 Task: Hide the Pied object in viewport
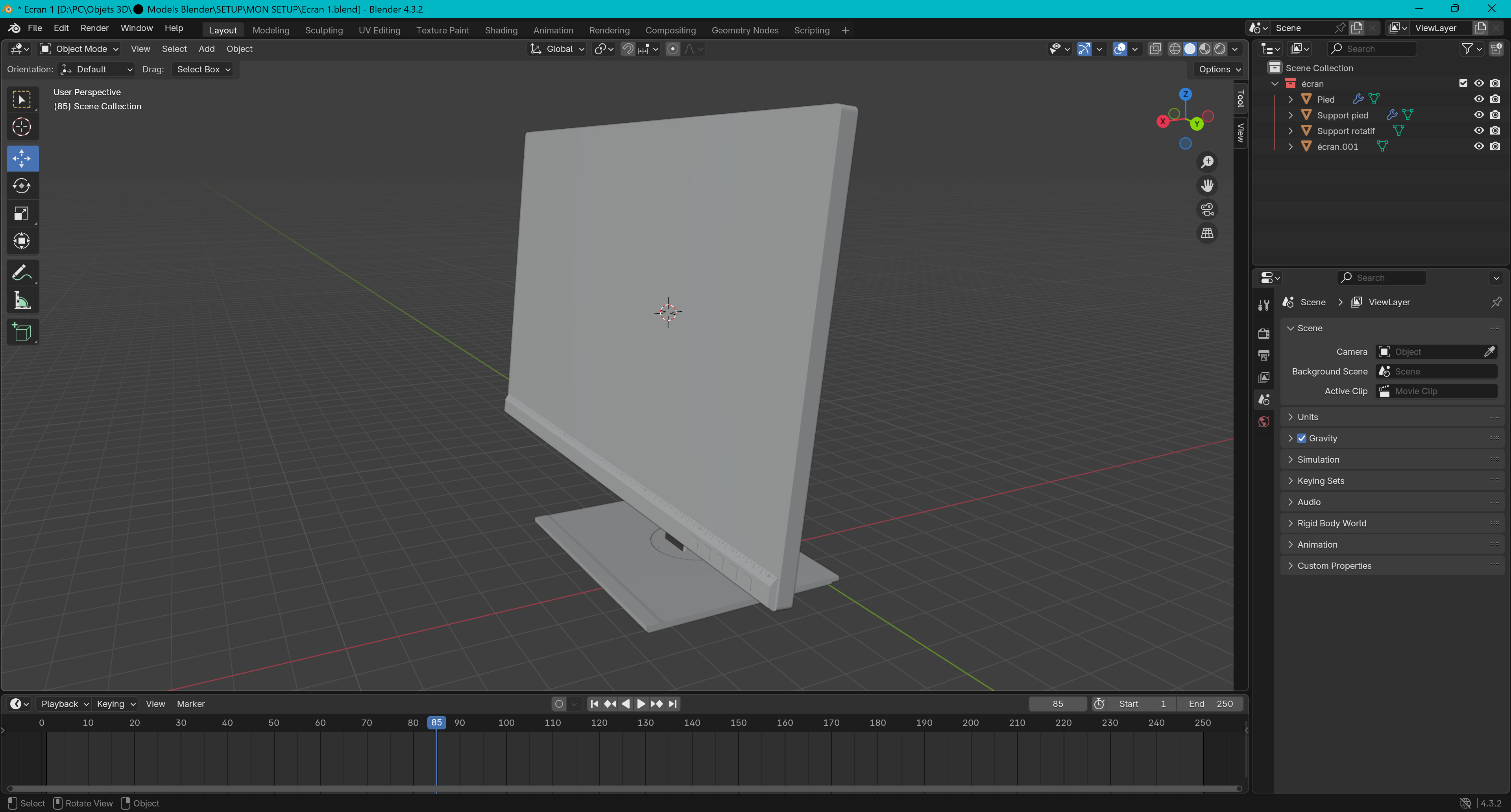click(1479, 100)
